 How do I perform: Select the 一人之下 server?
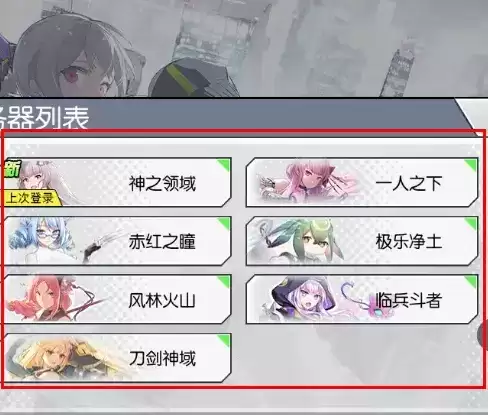point(362,182)
